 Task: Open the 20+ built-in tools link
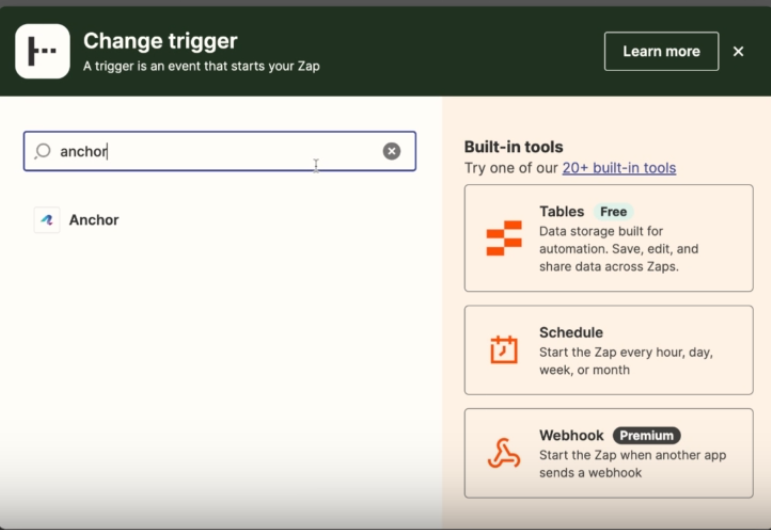(x=619, y=168)
